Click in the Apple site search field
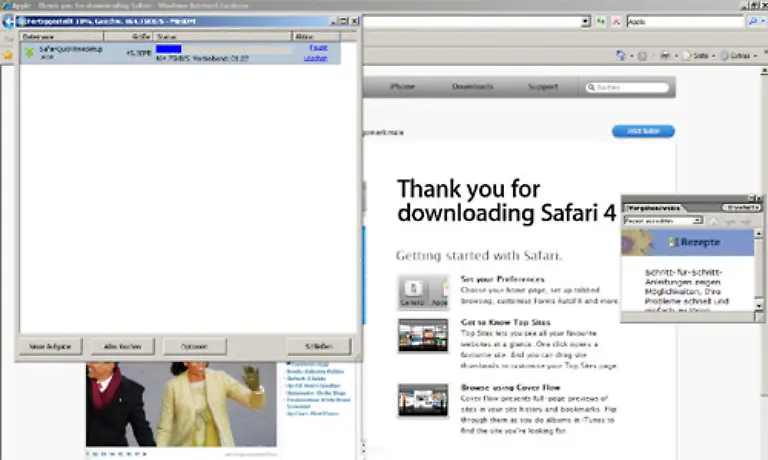This screenshot has height=460, width=768. [627, 87]
